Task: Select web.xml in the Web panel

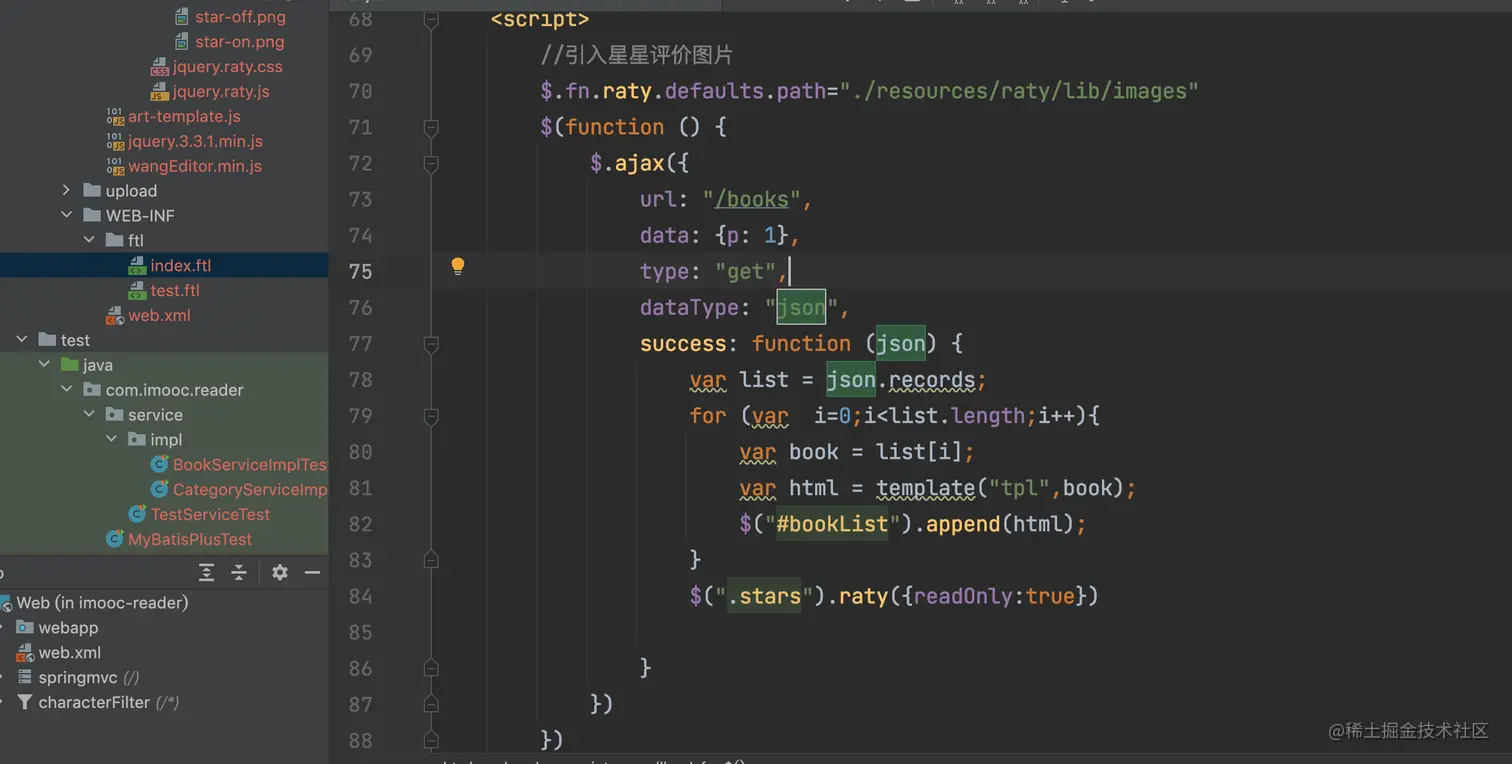Action: click(69, 653)
